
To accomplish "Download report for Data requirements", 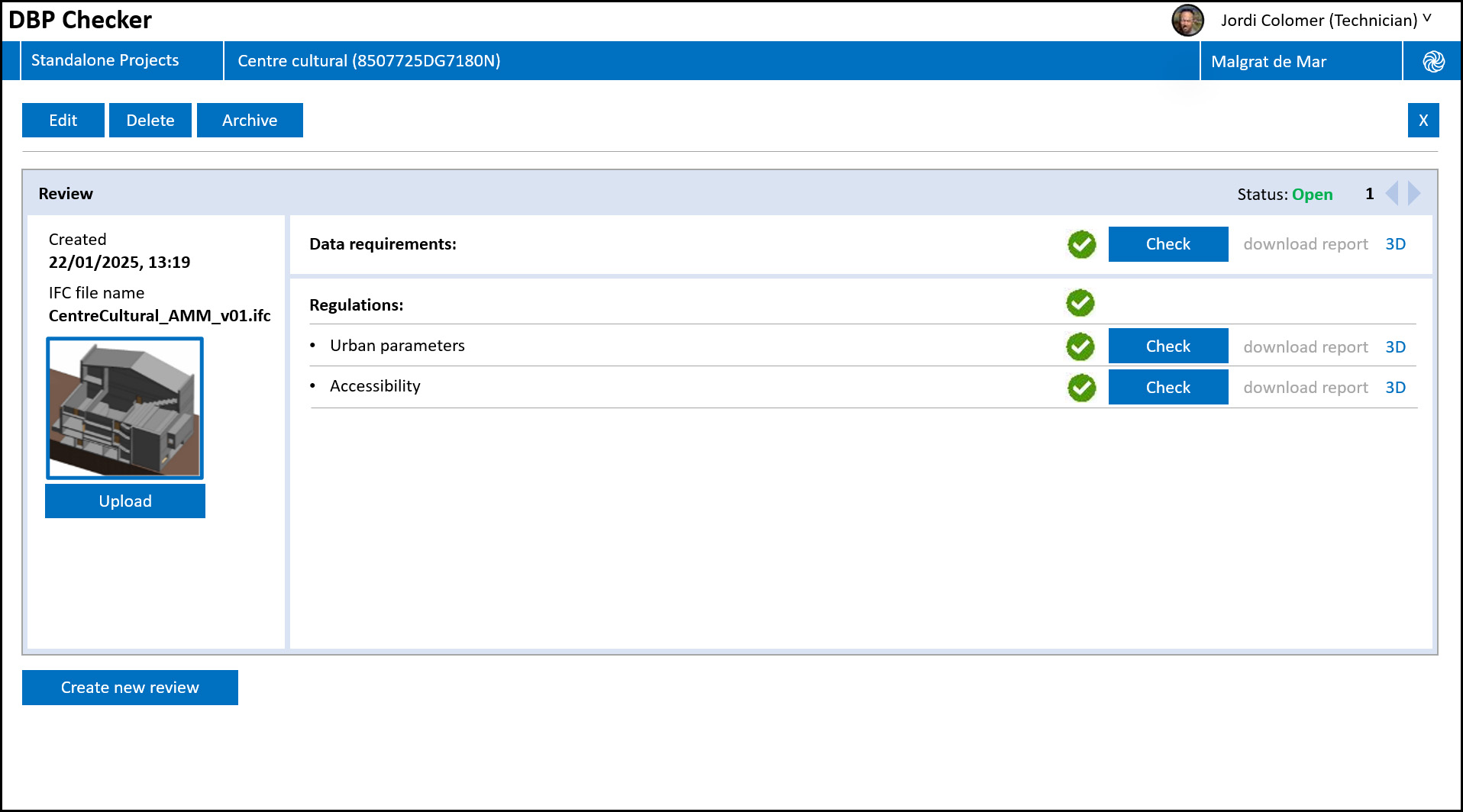I will (x=1305, y=244).
